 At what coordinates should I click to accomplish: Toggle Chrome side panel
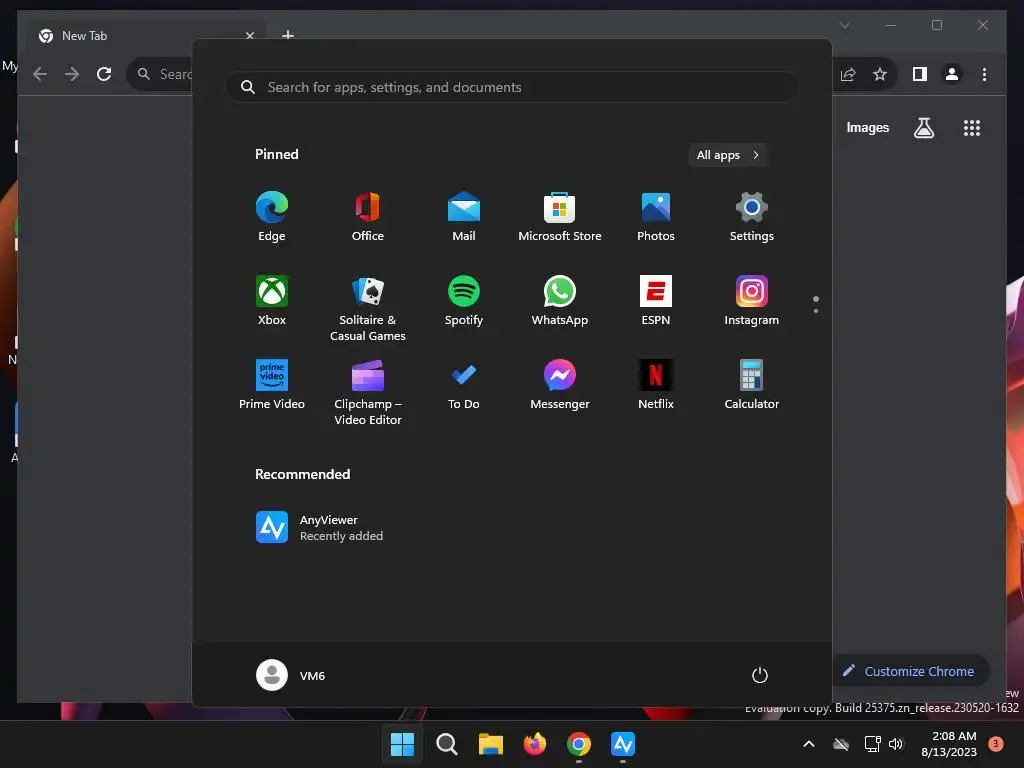pyautogui.click(x=920, y=74)
